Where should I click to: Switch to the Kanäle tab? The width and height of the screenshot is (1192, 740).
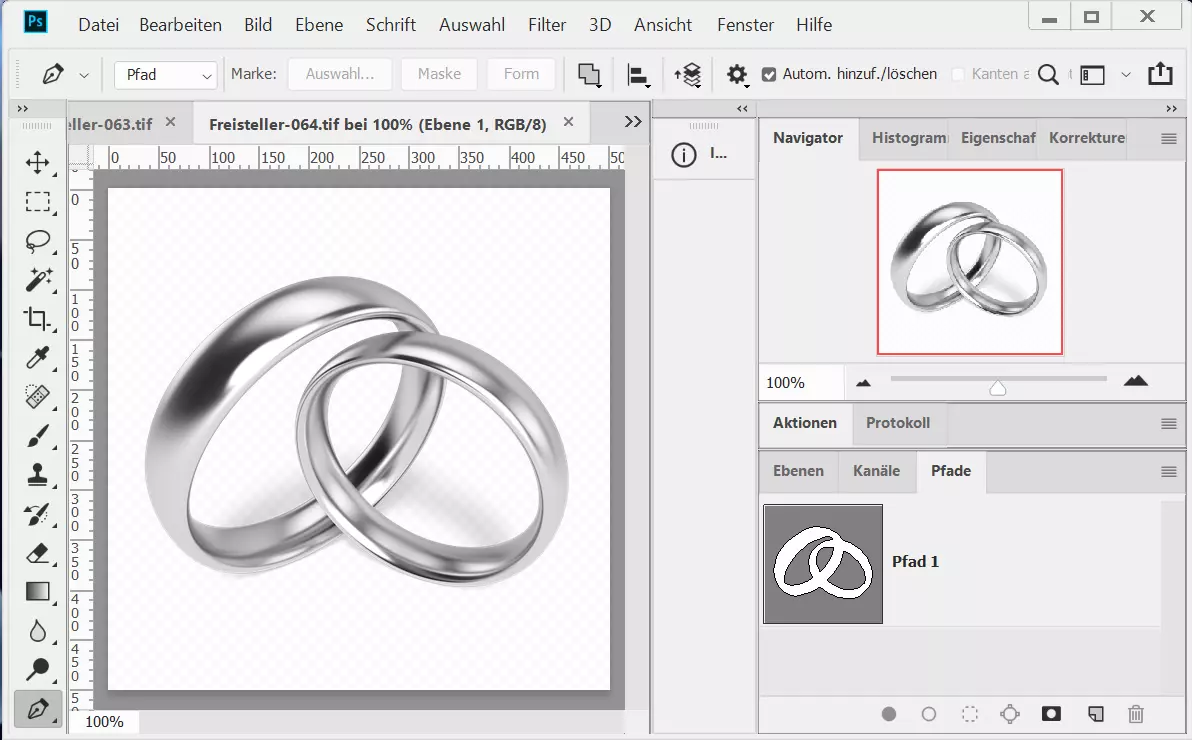[x=877, y=471]
